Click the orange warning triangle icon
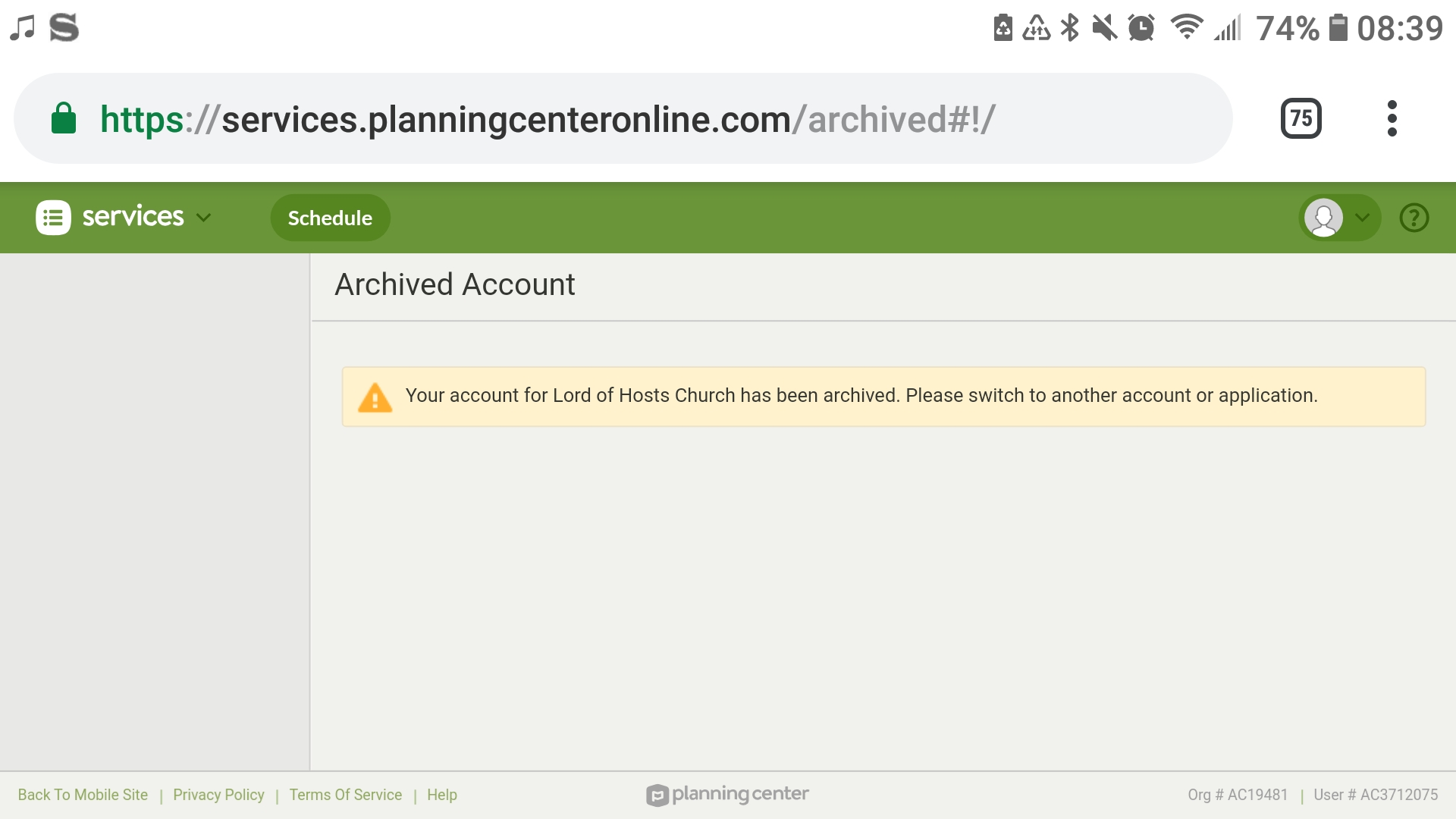Screen dimensions: 1456x819 [375, 397]
